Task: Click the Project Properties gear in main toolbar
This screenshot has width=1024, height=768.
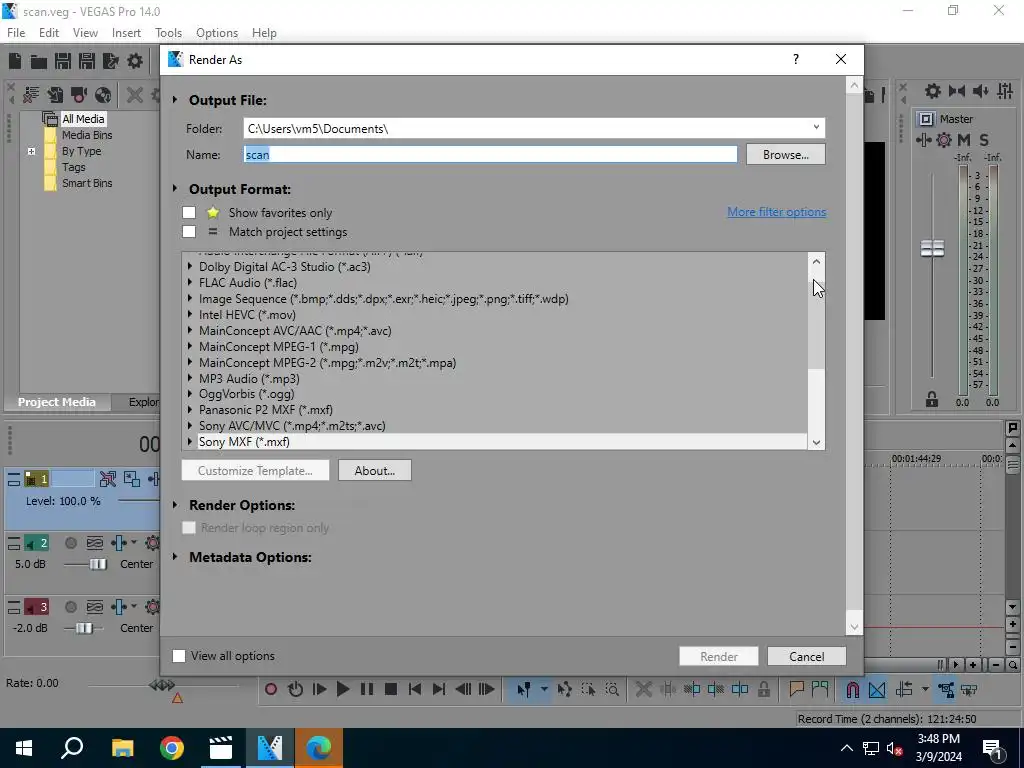Action: pos(135,61)
